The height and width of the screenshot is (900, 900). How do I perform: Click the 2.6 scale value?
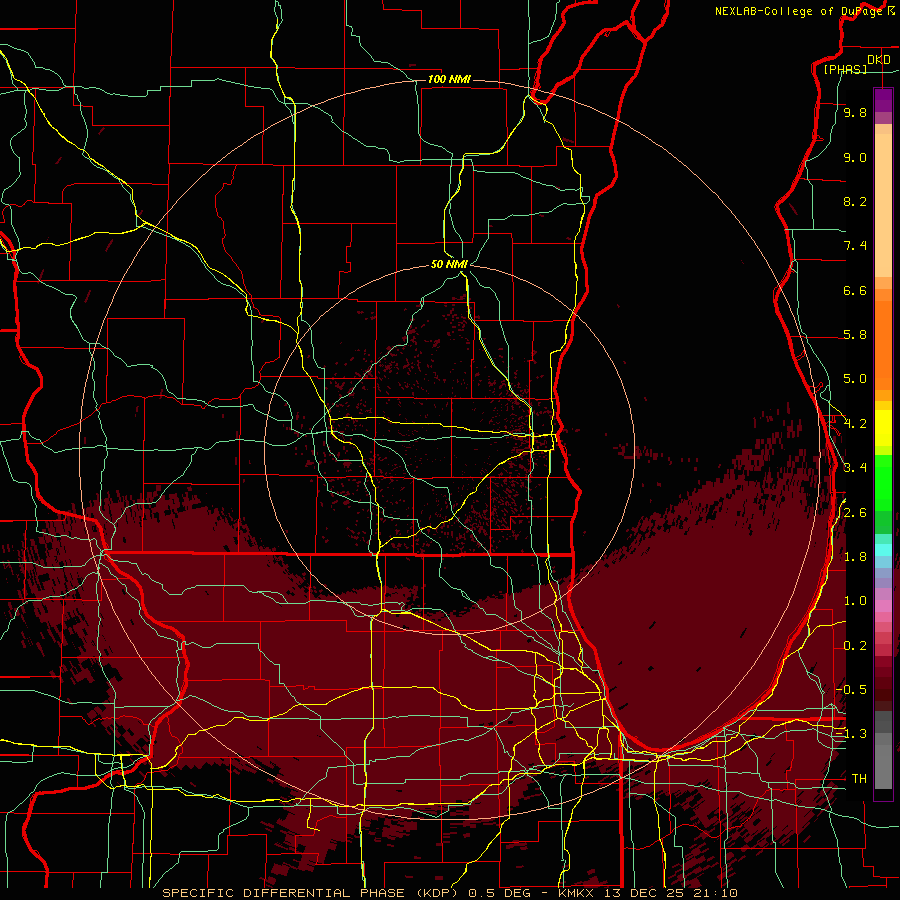[x=855, y=513]
